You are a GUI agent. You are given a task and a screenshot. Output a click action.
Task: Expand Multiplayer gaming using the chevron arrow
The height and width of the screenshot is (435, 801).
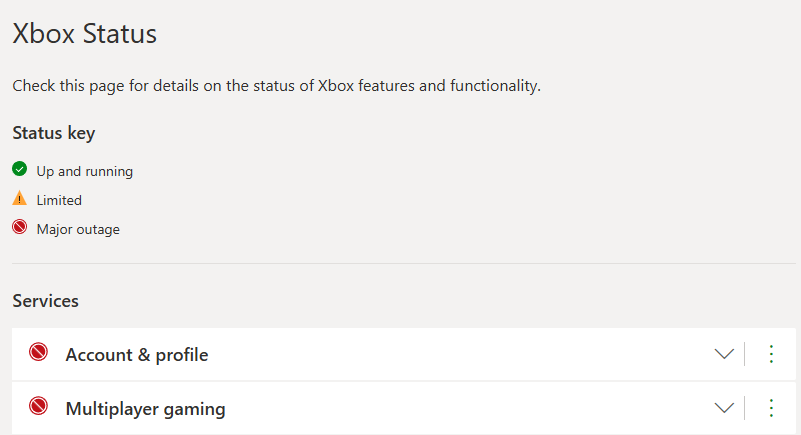[x=724, y=408]
